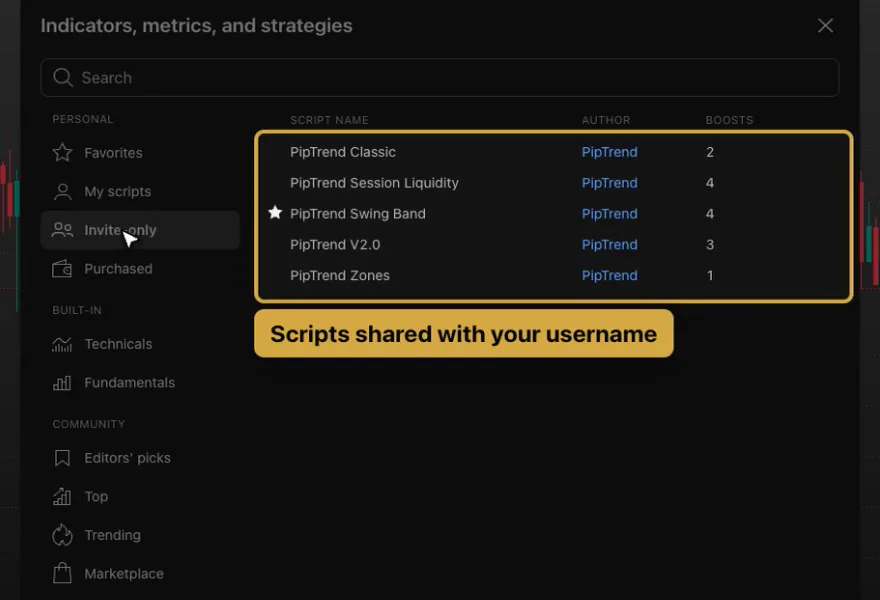The height and width of the screenshot is (600, 880).
Task: Click the Search input field
Action: 440,77
